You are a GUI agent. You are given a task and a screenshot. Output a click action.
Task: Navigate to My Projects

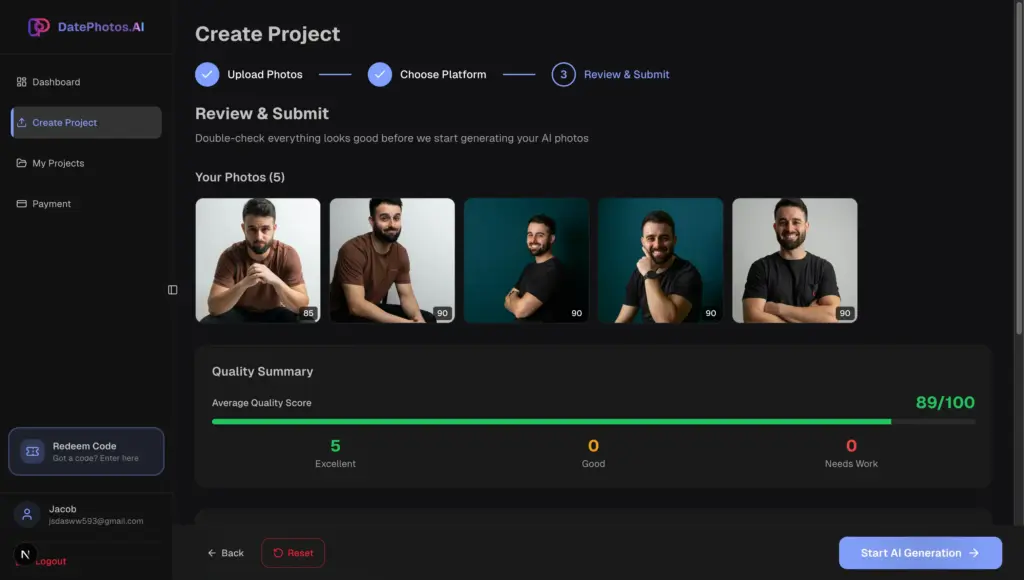point(60,163)
